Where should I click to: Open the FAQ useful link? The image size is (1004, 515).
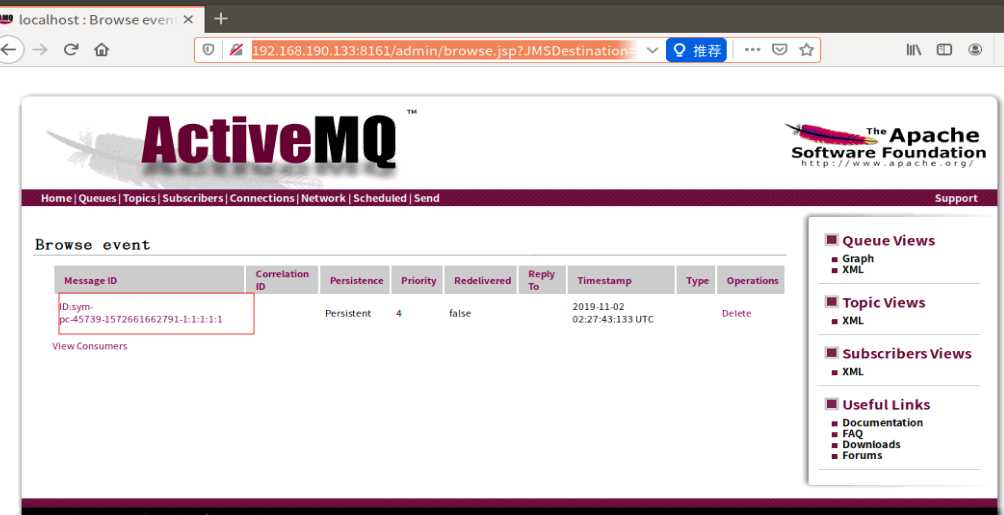click(852, 434)
